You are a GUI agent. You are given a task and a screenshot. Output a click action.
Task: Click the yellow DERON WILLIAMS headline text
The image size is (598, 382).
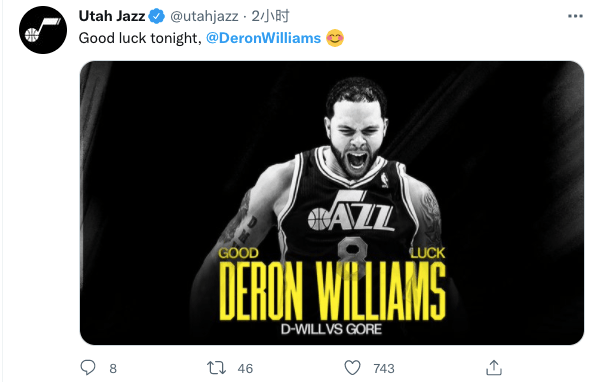click(333, 291)
